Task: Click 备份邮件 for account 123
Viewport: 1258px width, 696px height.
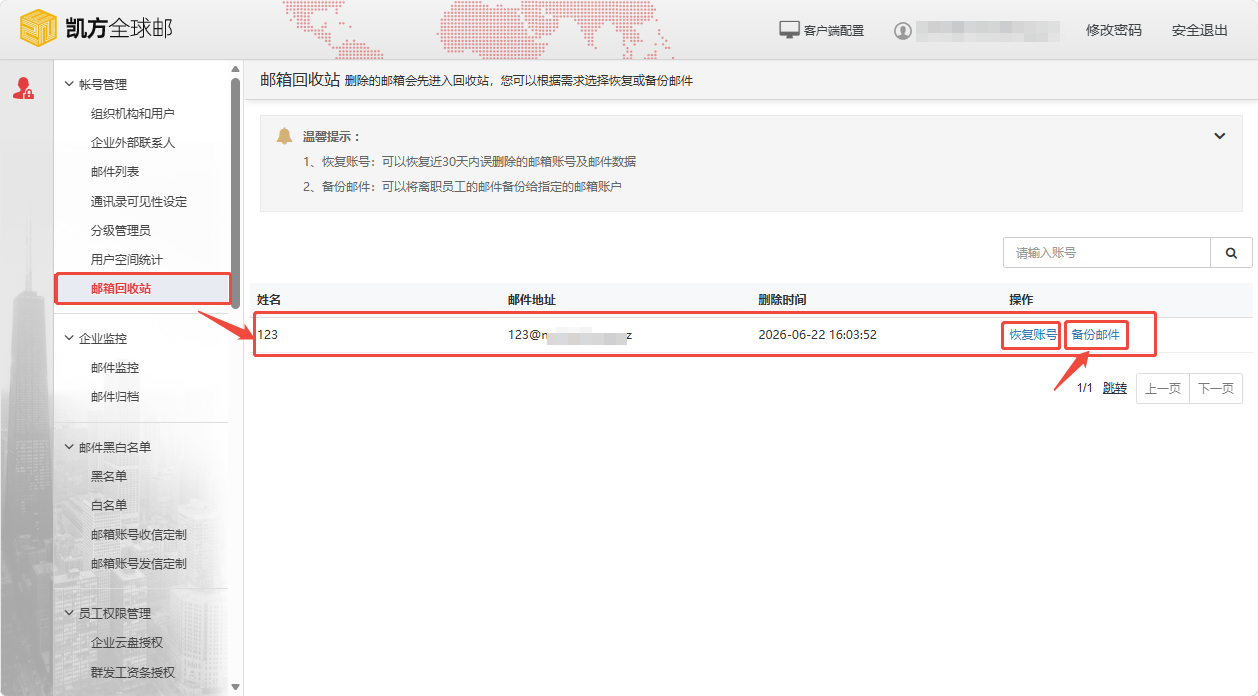Action: [x=1096, y=335]
